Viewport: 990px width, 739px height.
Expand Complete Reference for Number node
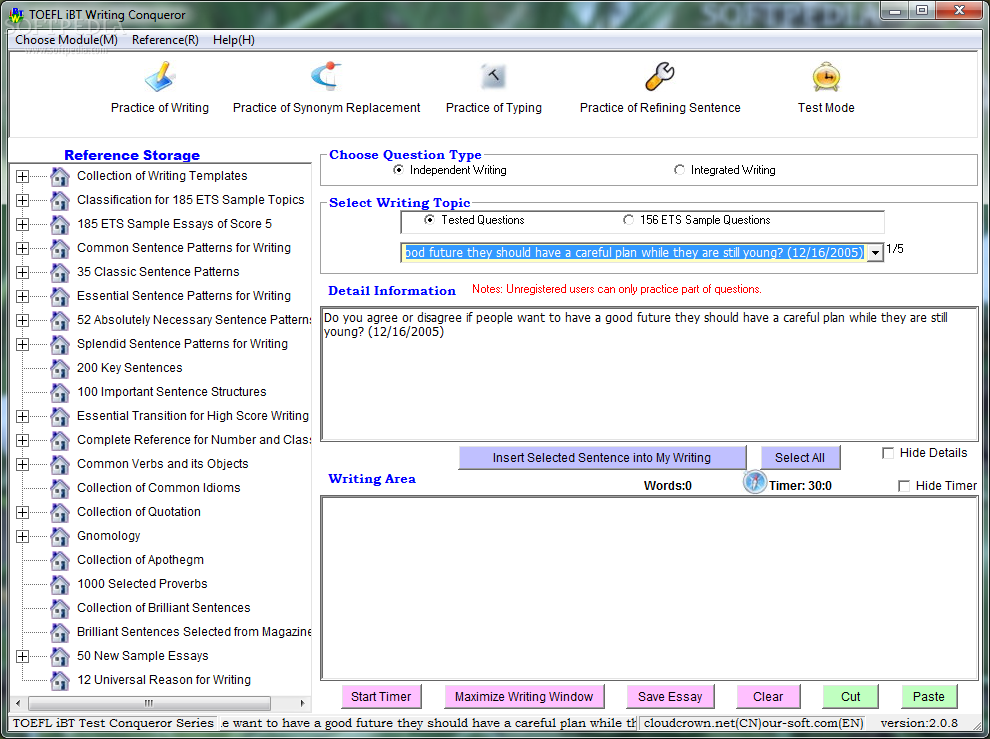click(x=22, y=440)
